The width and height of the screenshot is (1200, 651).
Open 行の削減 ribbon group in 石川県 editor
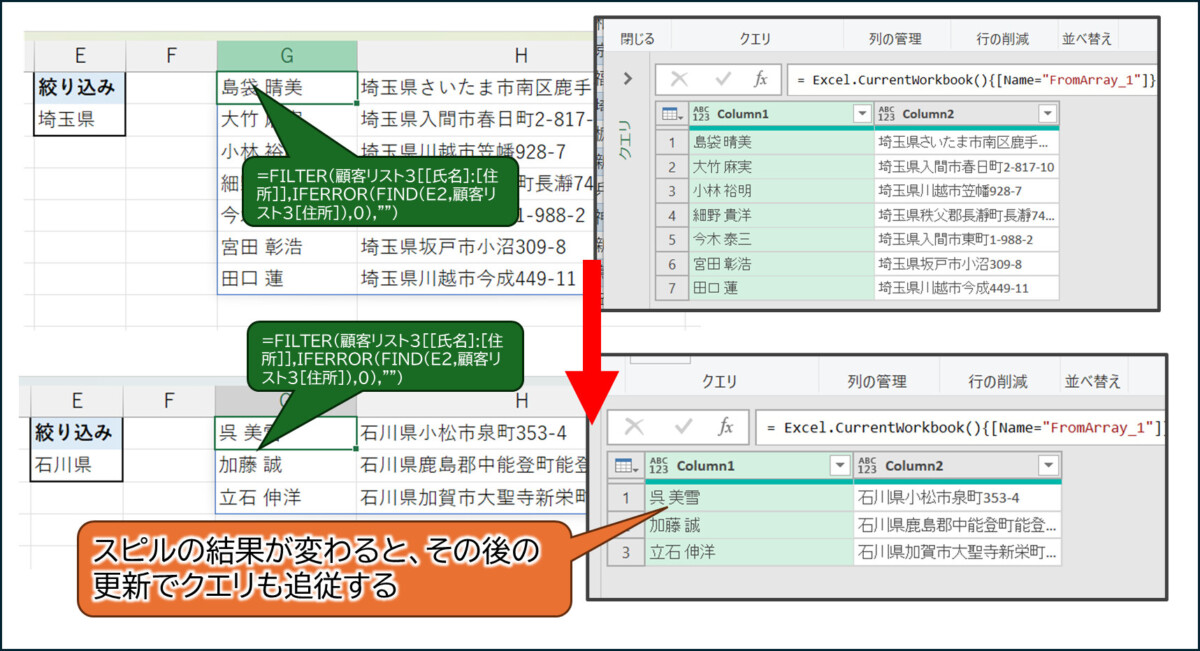point(998,382)
